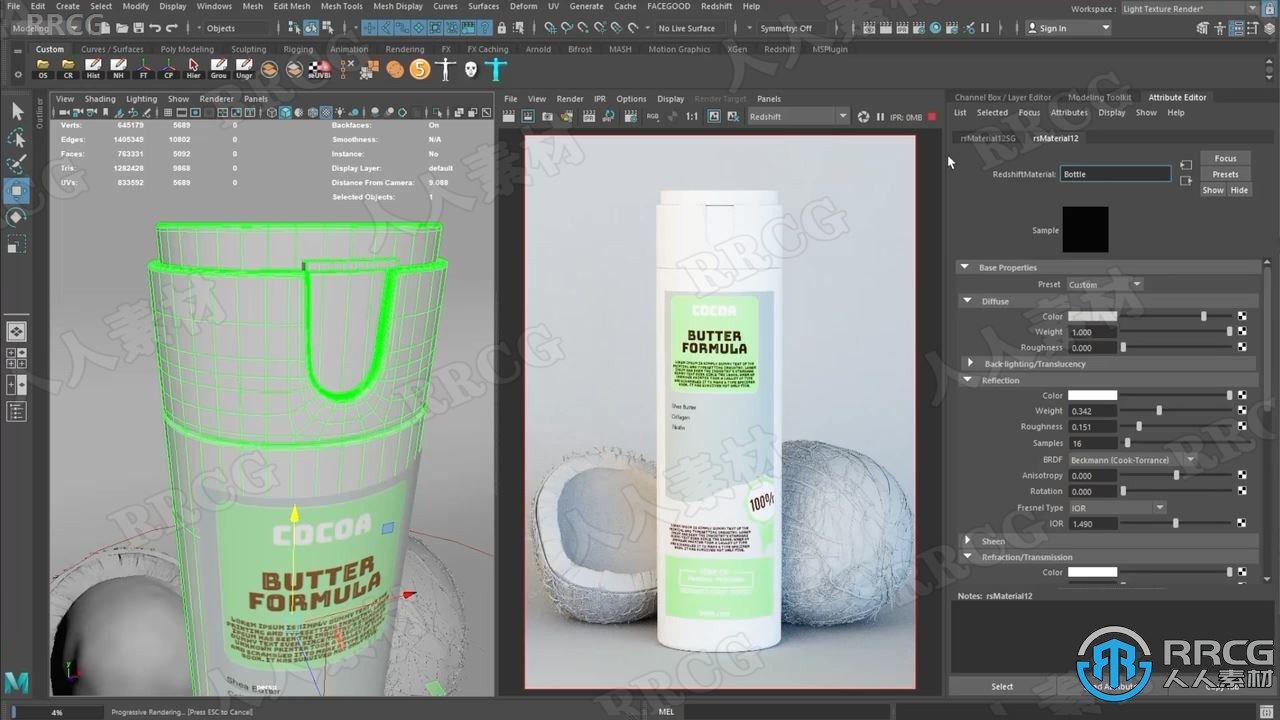1280x720 pixels.
Task: Open the Channel Box / Layer Editor tab
Action: click(x=1003, y=97)
